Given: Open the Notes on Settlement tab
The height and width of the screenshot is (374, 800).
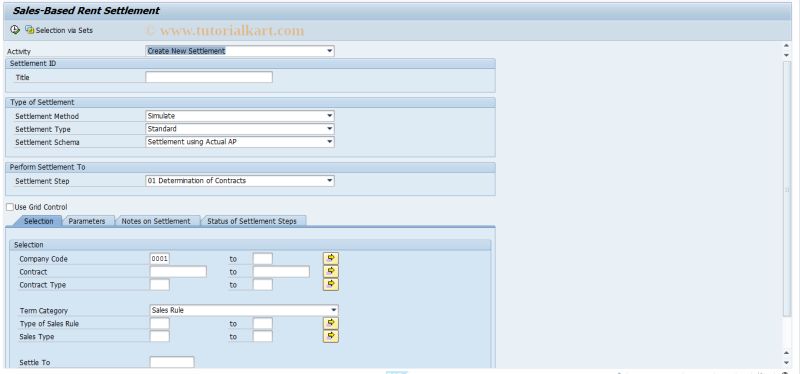Looking at the screenshot, I should [x=156, y=221].
